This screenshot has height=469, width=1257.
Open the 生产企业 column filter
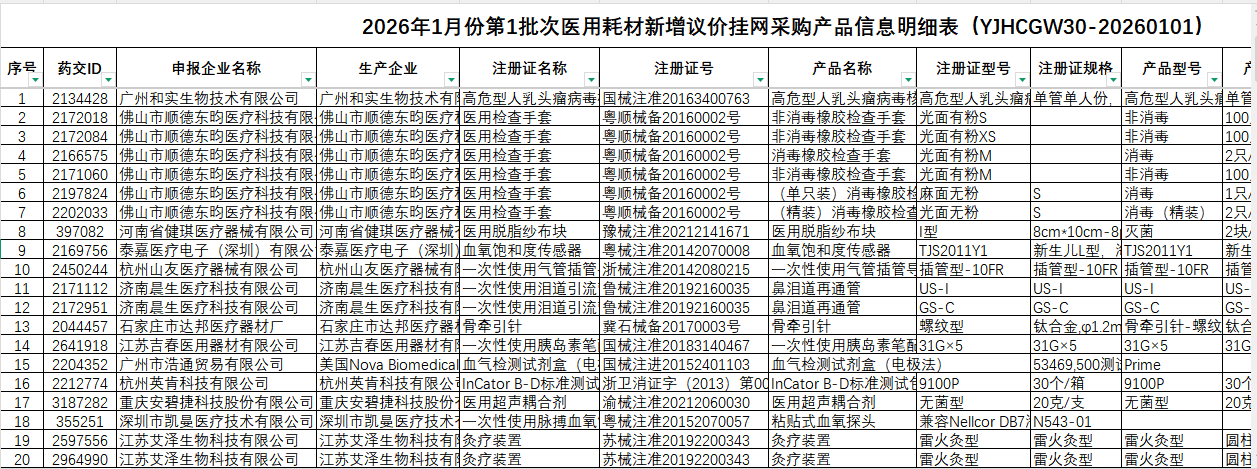(449, 79)
